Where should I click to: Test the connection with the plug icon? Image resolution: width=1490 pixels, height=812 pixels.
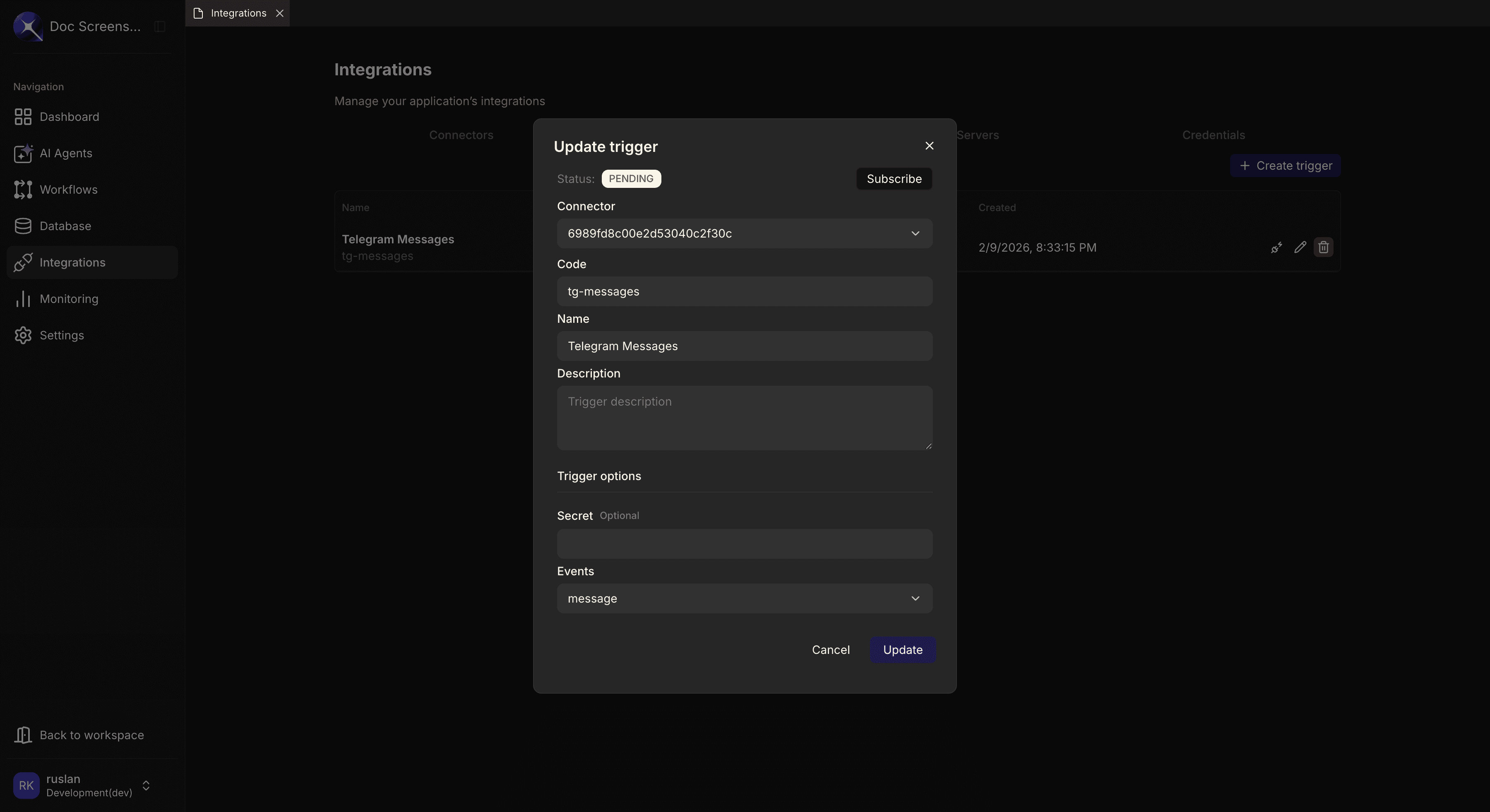1276,247
